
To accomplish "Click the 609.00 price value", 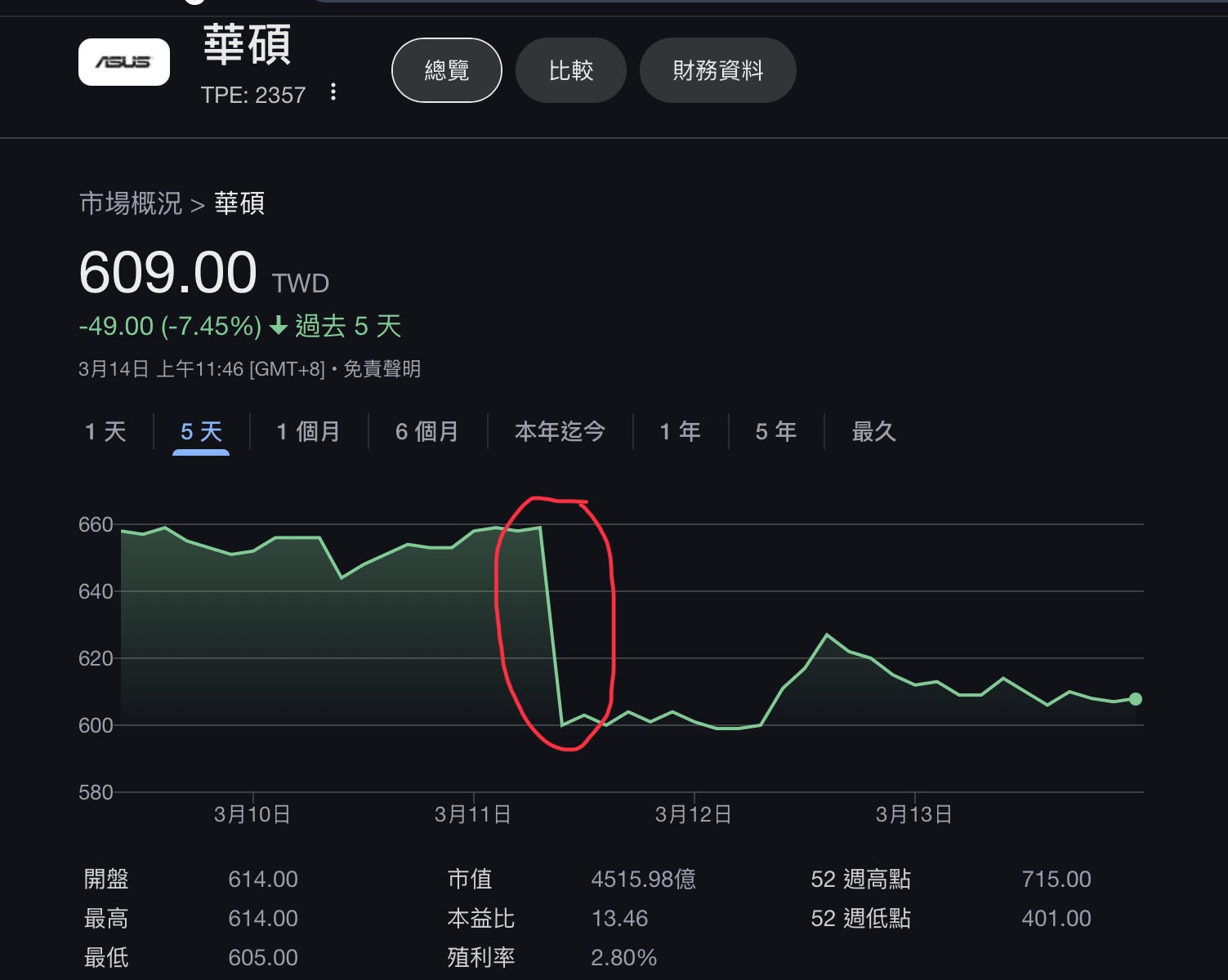I will point(168,272).
